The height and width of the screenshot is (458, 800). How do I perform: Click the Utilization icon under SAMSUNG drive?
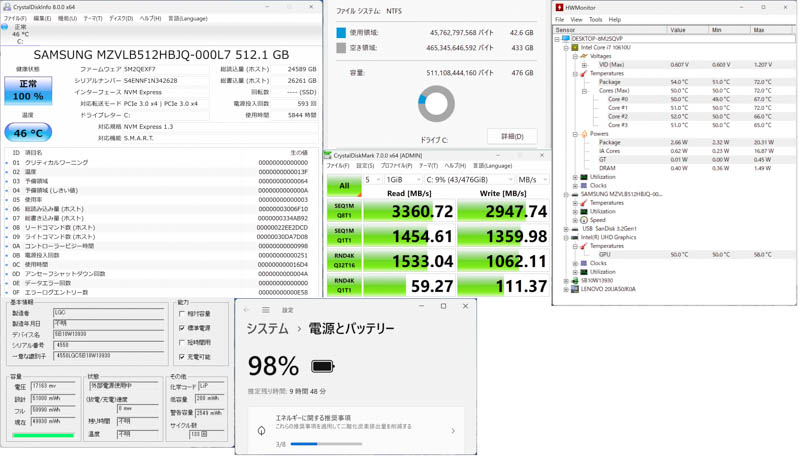coord(584,212)
